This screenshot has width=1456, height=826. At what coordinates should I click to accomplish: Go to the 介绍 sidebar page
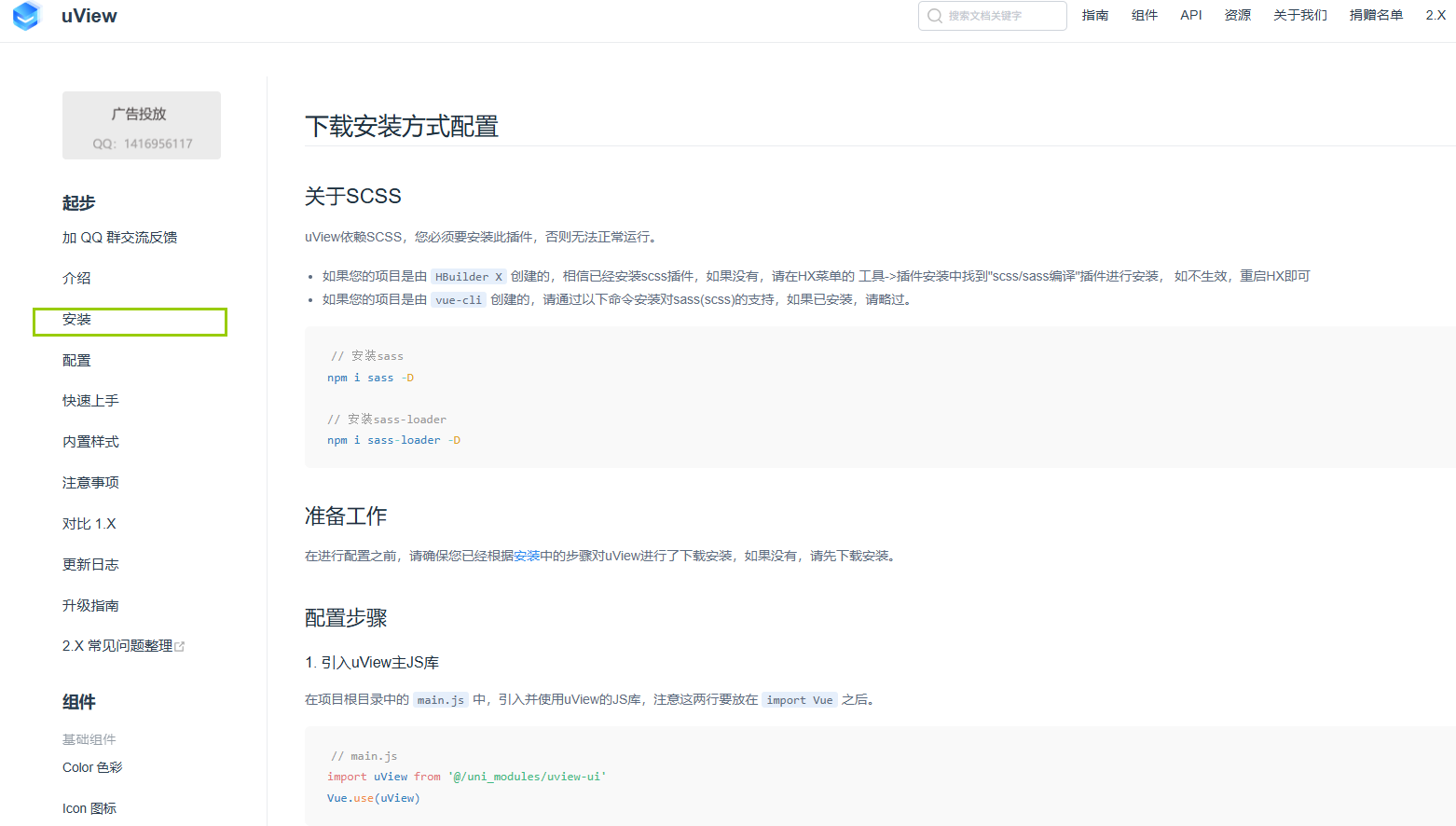(x=76, y=278)
